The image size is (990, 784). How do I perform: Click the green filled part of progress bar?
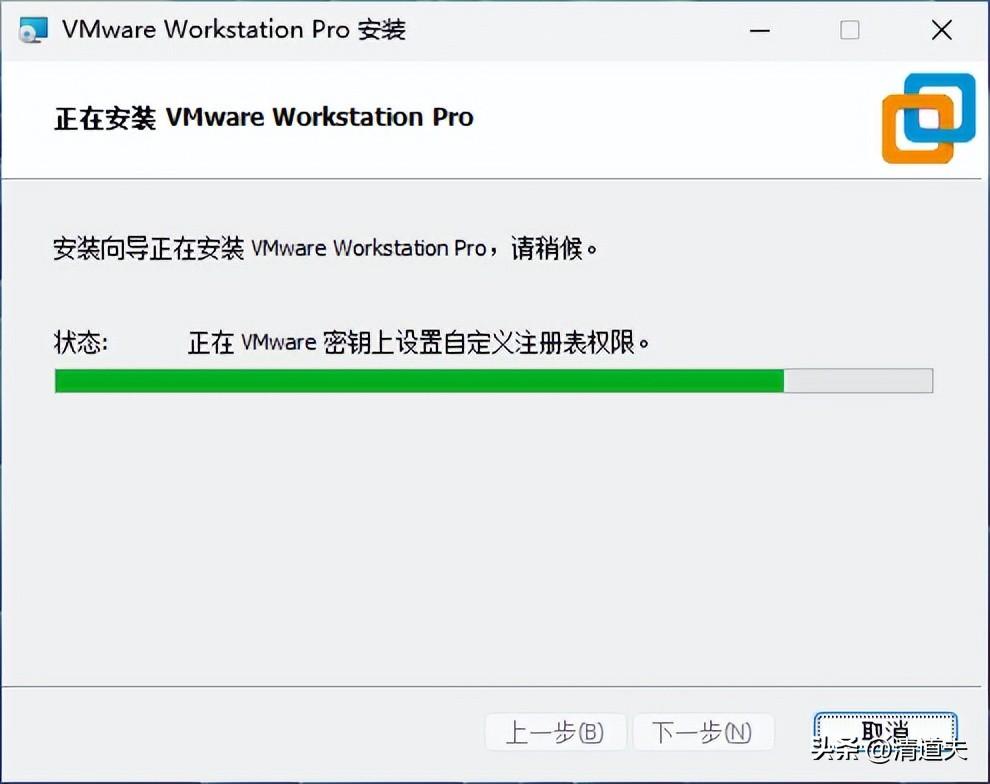click(419, 381)
